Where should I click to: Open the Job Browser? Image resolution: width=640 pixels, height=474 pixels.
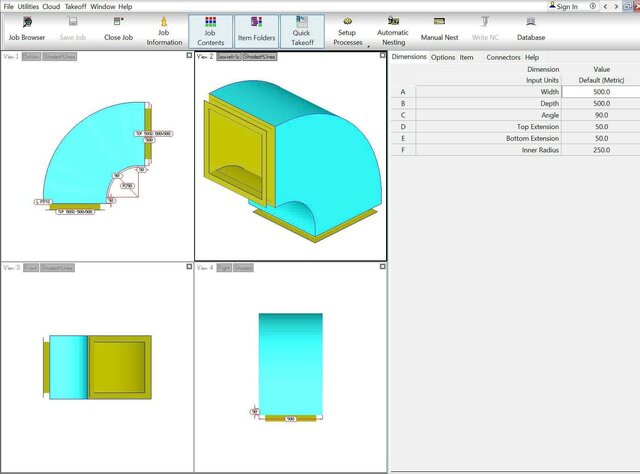(26, 29)
